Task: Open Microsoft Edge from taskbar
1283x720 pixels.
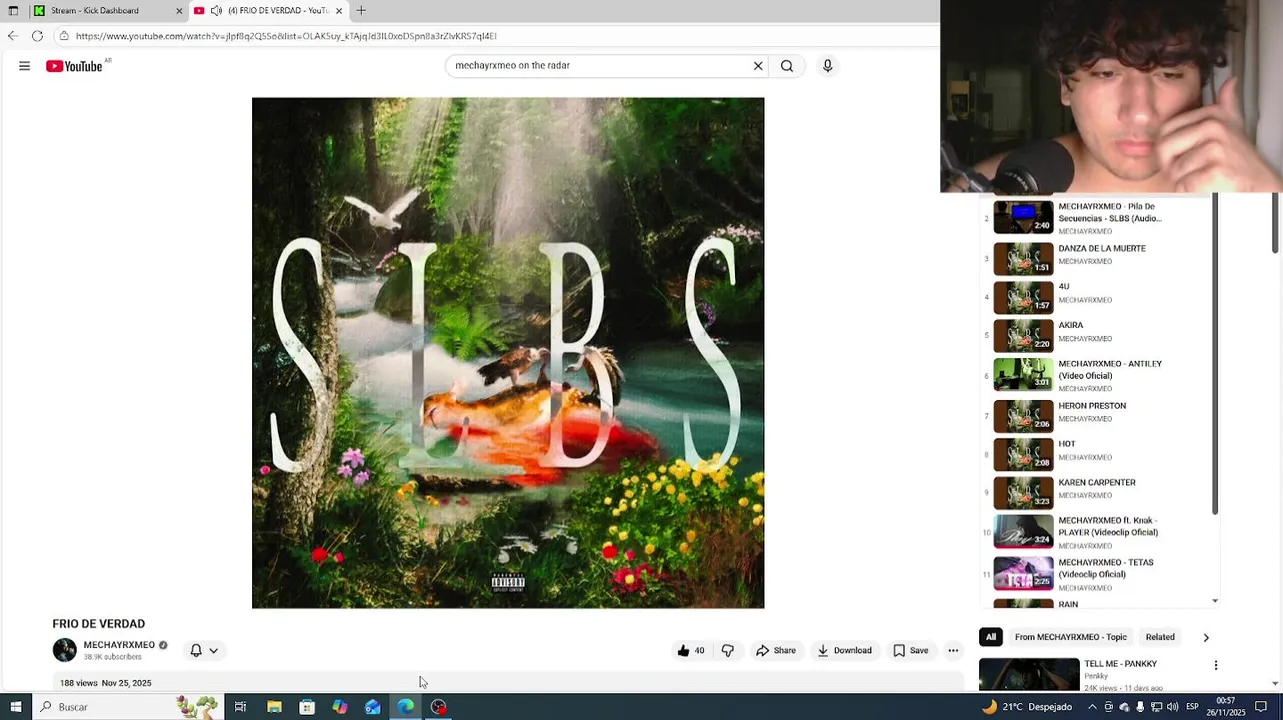Action: 406,707
